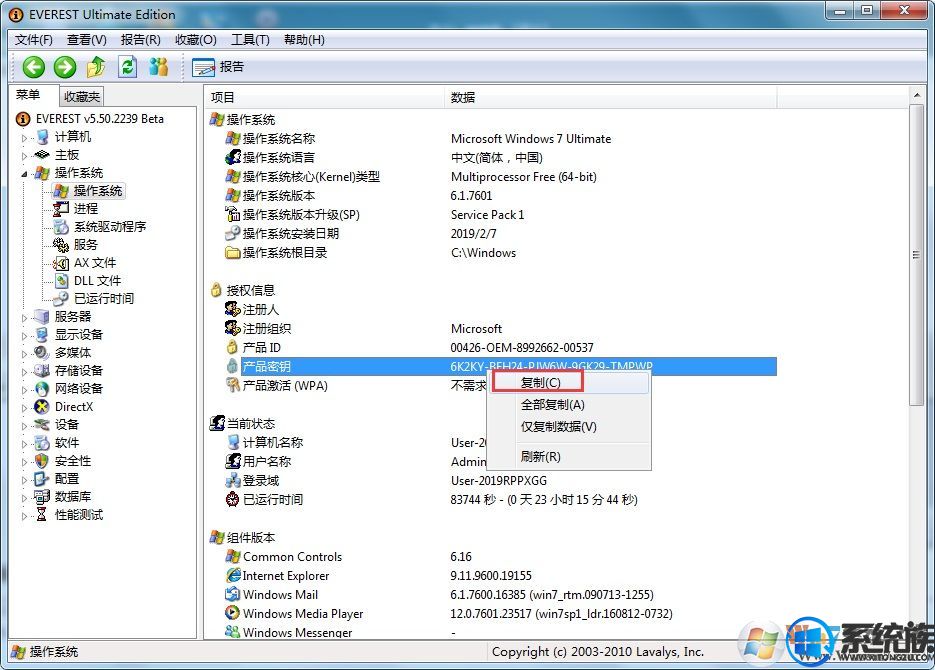
Task: Open the 工具(T) menu
Action: point(250,40)
